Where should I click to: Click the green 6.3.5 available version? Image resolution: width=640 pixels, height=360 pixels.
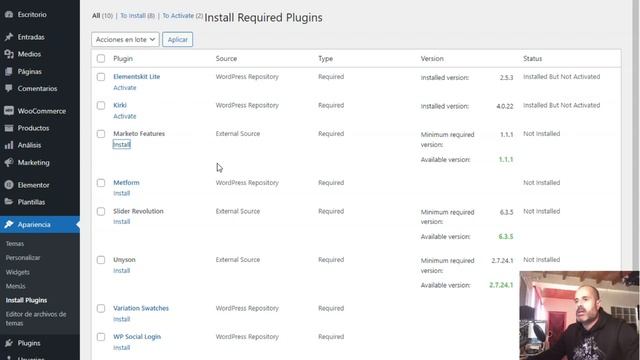coord(506,237)
